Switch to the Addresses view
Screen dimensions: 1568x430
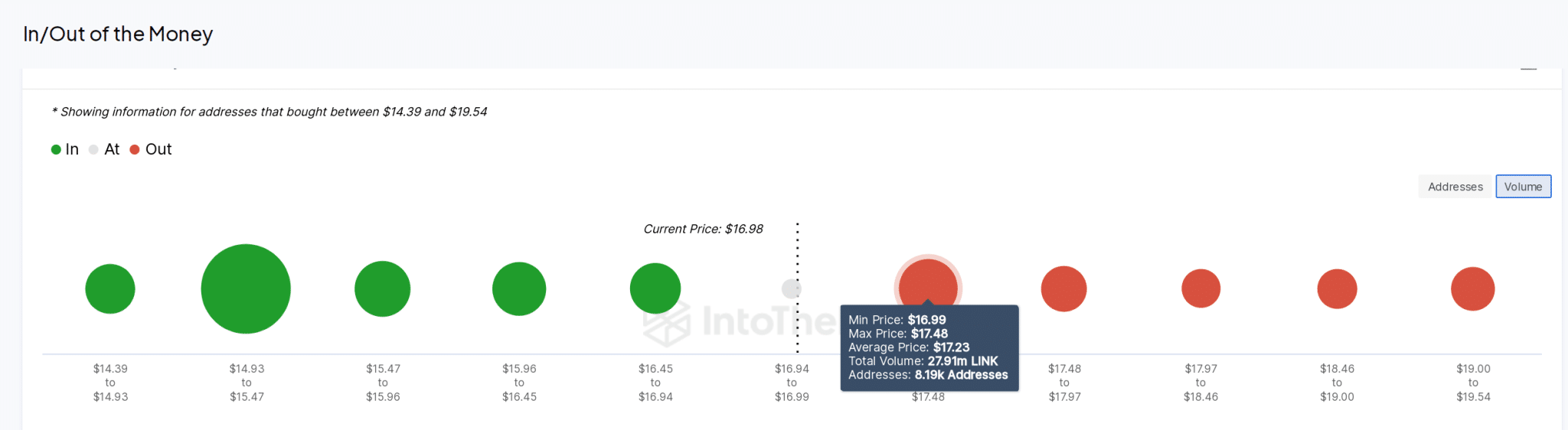click(x=1455, y=187)
